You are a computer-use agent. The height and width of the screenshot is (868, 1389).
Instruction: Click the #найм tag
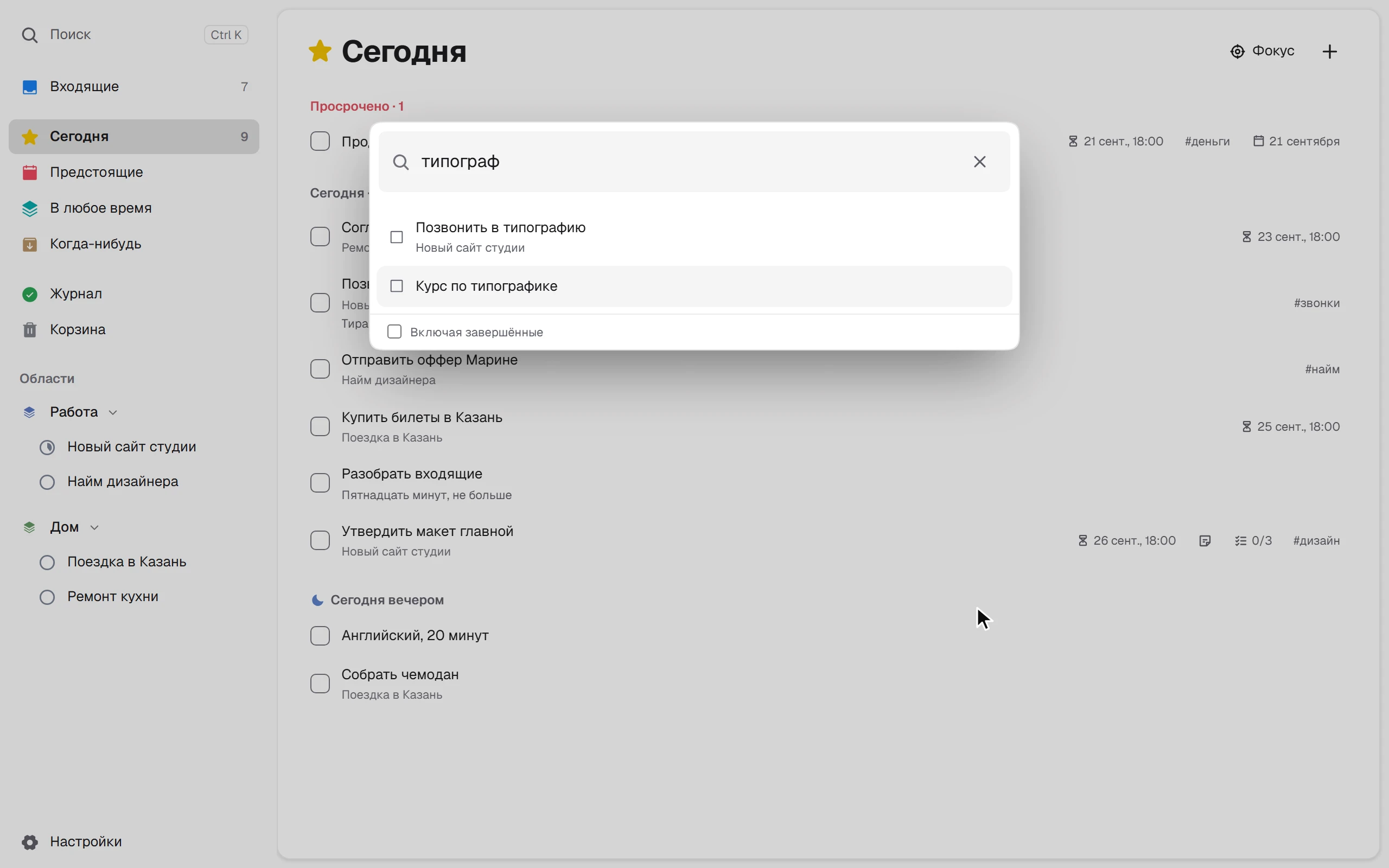click(1322, 369)
